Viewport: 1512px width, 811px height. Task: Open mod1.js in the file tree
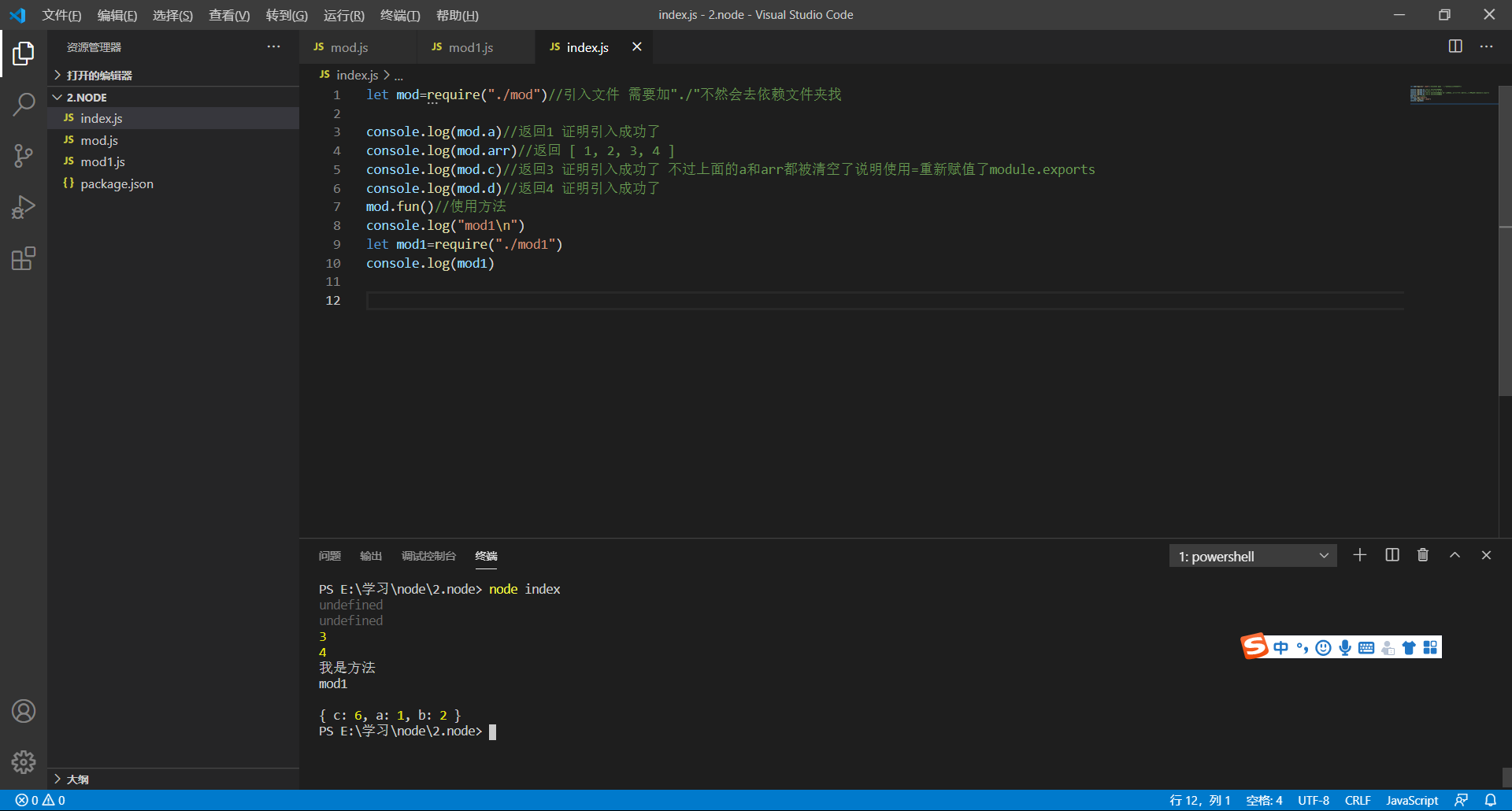[173, 161]
